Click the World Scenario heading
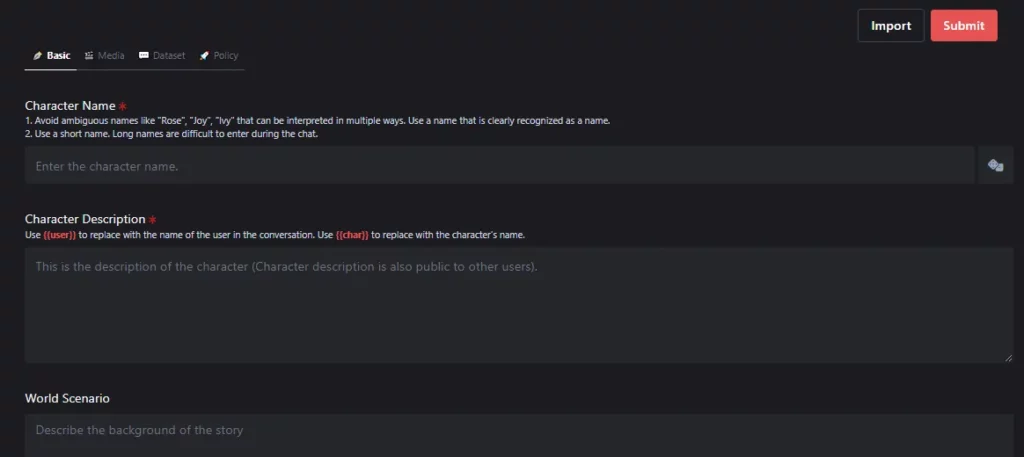 (x=67, y=398)
